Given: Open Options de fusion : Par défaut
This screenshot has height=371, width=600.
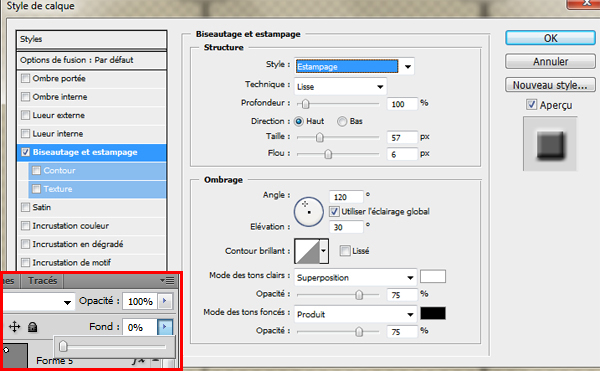Looking at the screenshot, I should point(92,60).
